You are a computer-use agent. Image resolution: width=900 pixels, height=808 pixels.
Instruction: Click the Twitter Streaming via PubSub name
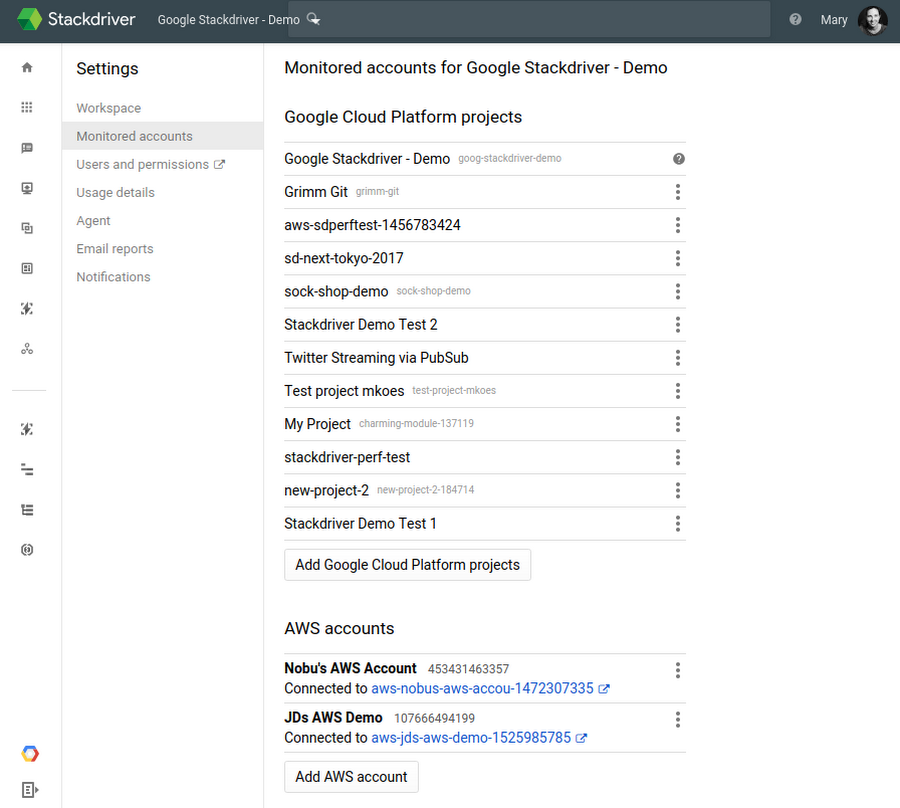[x=377, y=358]
